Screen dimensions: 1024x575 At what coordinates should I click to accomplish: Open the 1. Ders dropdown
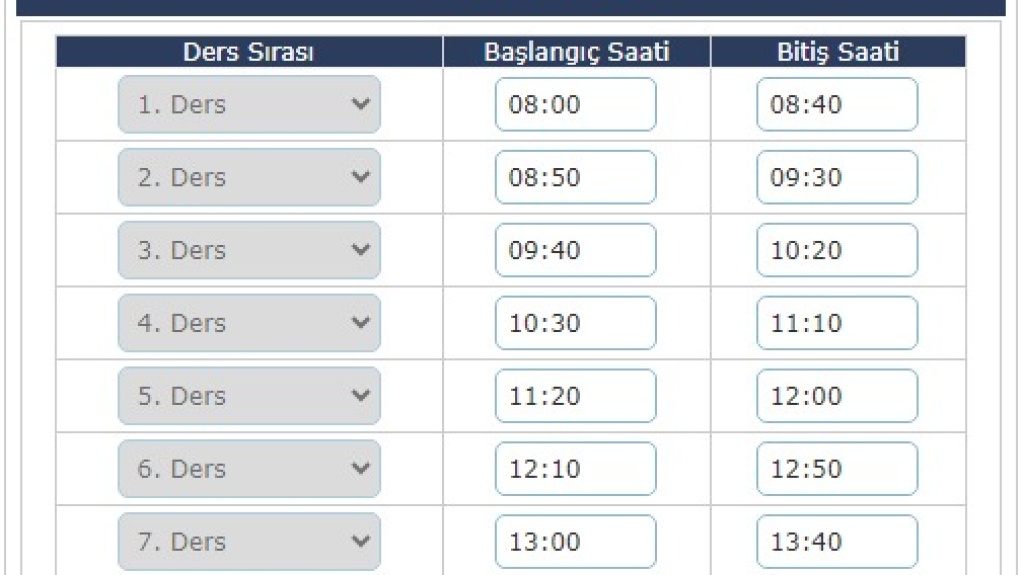pyautogui.click(x=249, y=105)
